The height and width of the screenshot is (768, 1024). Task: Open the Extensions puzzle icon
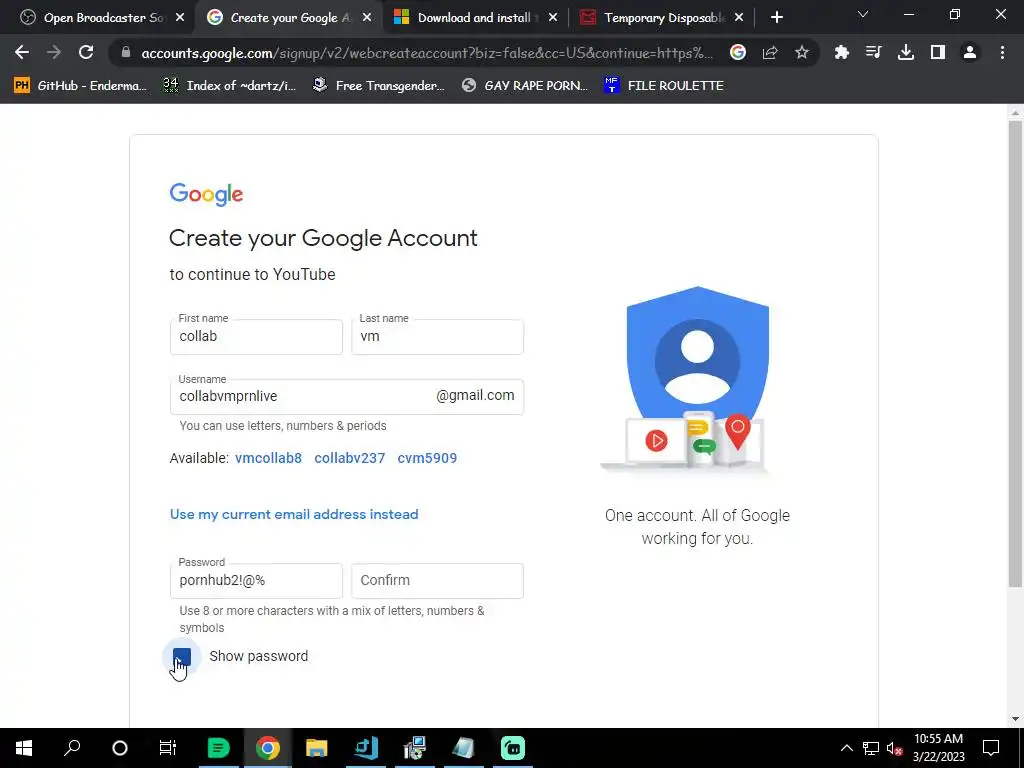[842, 52]
